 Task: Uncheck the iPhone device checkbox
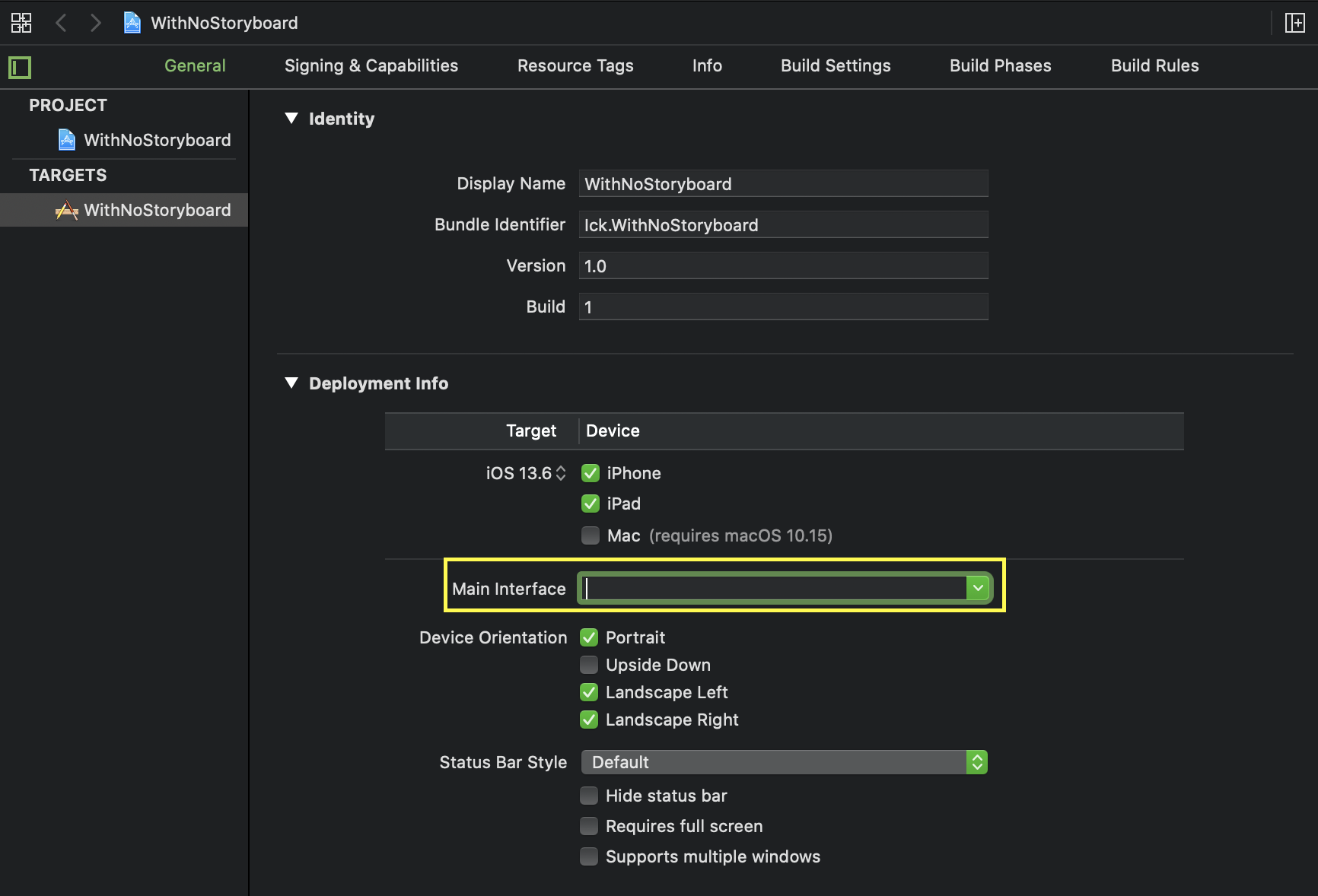(x=591, y=473)
